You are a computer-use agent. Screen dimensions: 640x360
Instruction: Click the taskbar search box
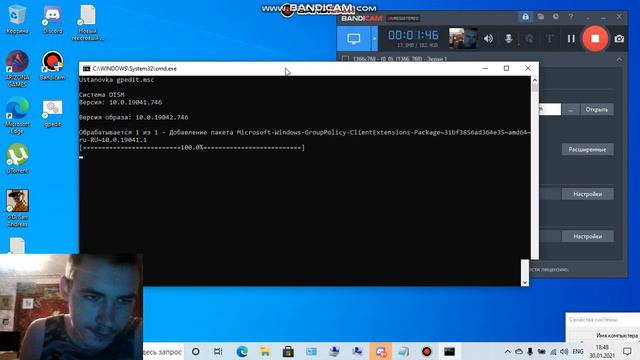click(x=162, y=351)
